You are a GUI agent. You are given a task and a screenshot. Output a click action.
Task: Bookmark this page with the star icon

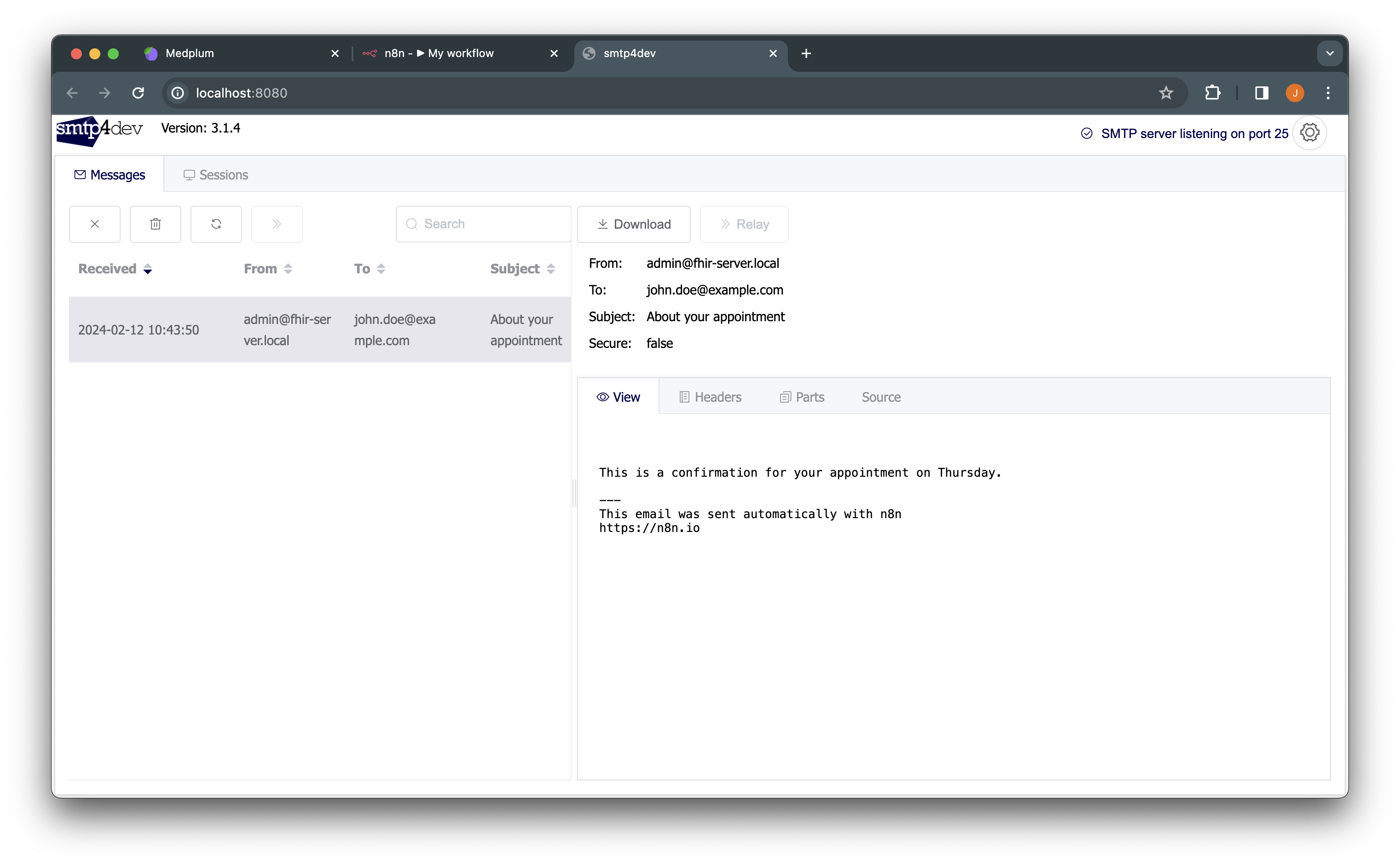click(1166, 93)
